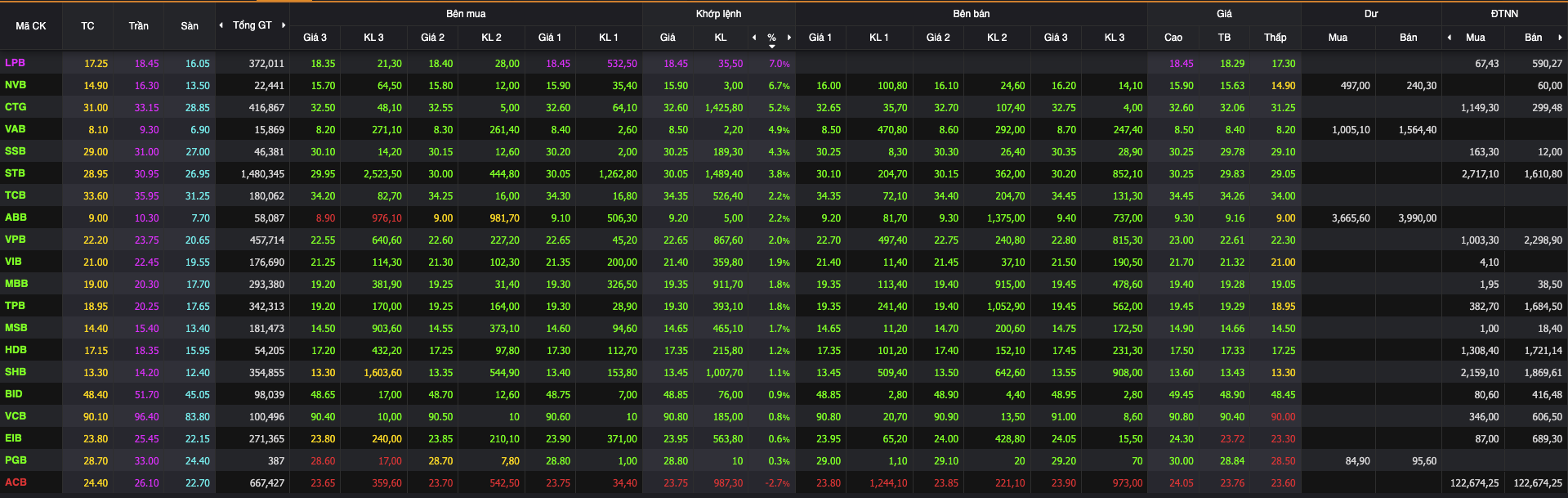Open the CTG stock ticker

pos(16,107)
